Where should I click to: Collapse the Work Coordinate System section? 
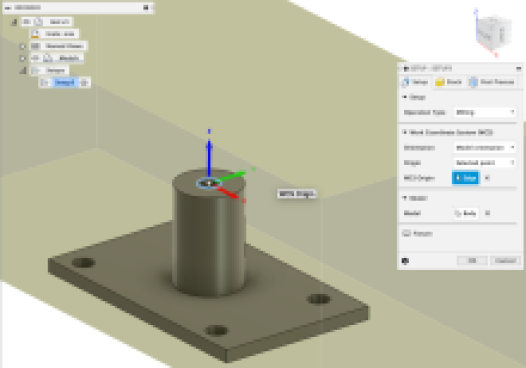448,133
